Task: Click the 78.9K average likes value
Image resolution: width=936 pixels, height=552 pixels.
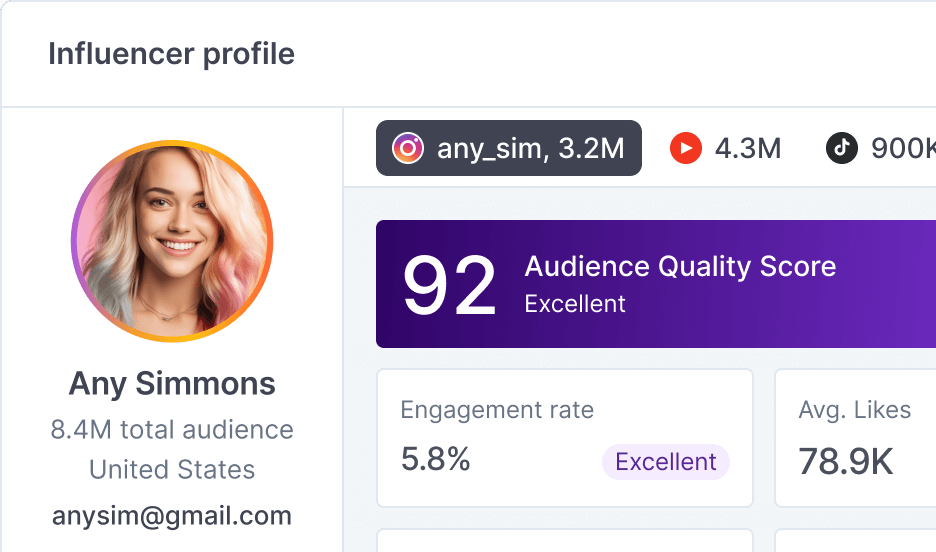Action: [845, 462]
